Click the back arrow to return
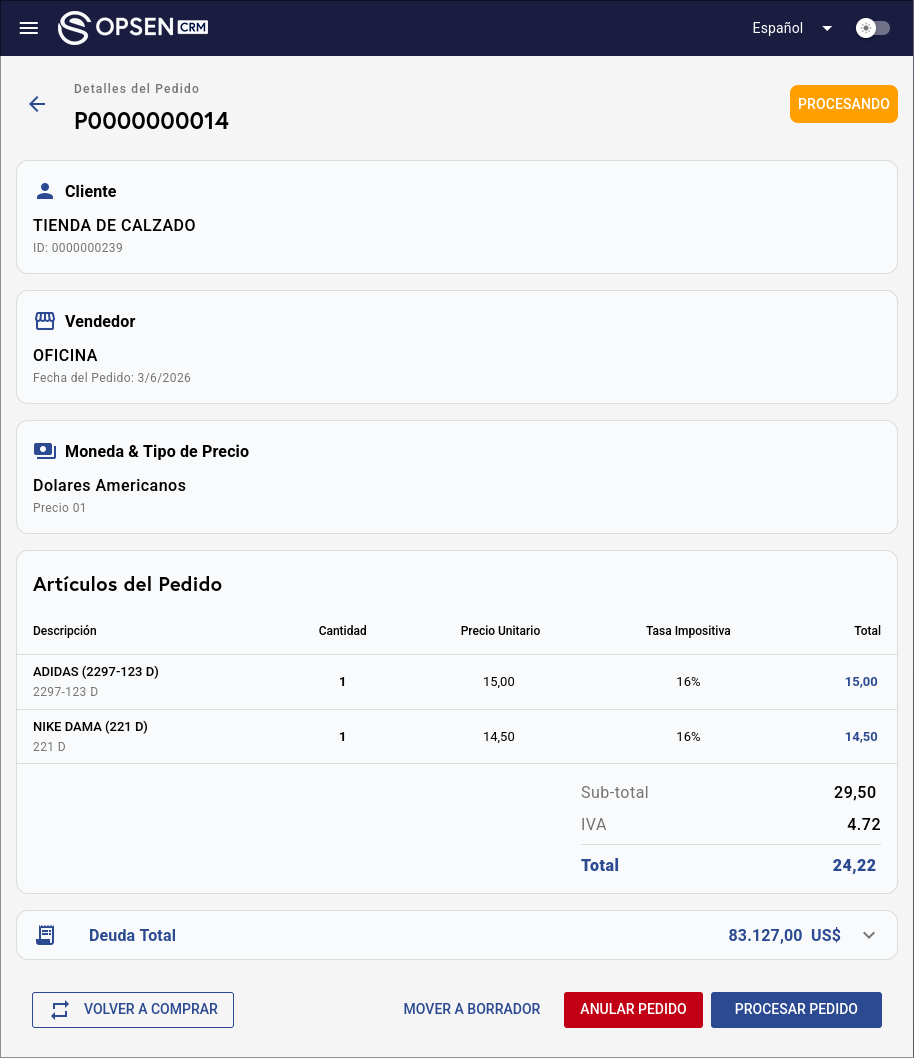Image resolution: width=914 pixels, height=1058 pixels. tap(37, 104)
